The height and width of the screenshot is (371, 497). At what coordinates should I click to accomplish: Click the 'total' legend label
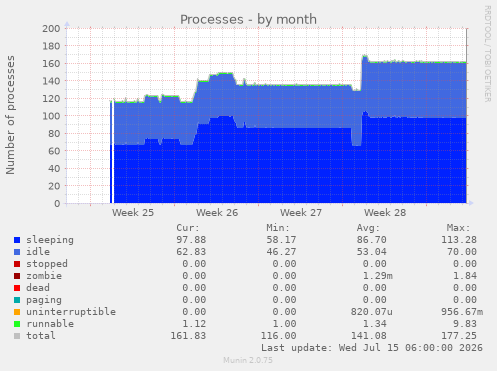click(x=41, y=336)
